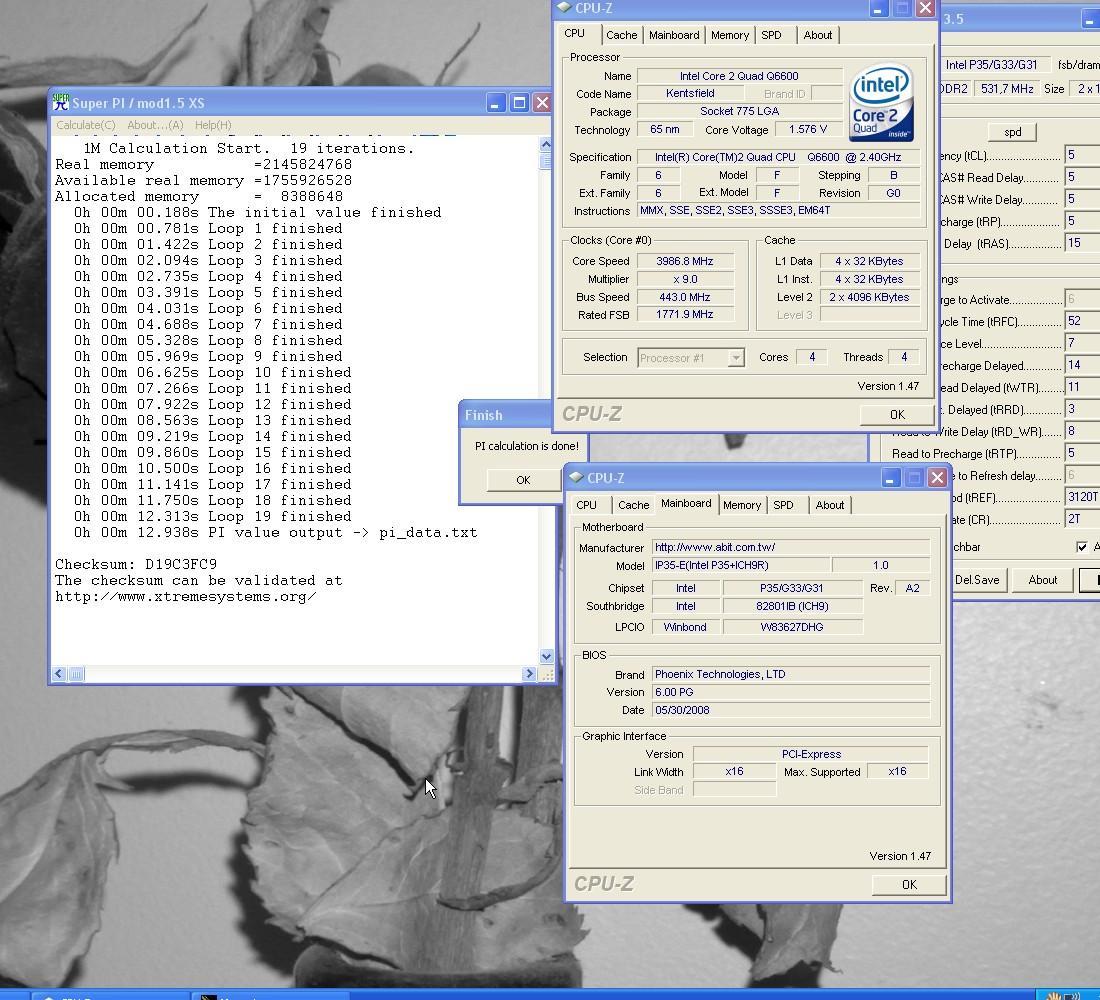This screenshot has height=1000, width=1100.
Task: Click OK in lower CPU-Z window
Action: click(x=909, y=885)
